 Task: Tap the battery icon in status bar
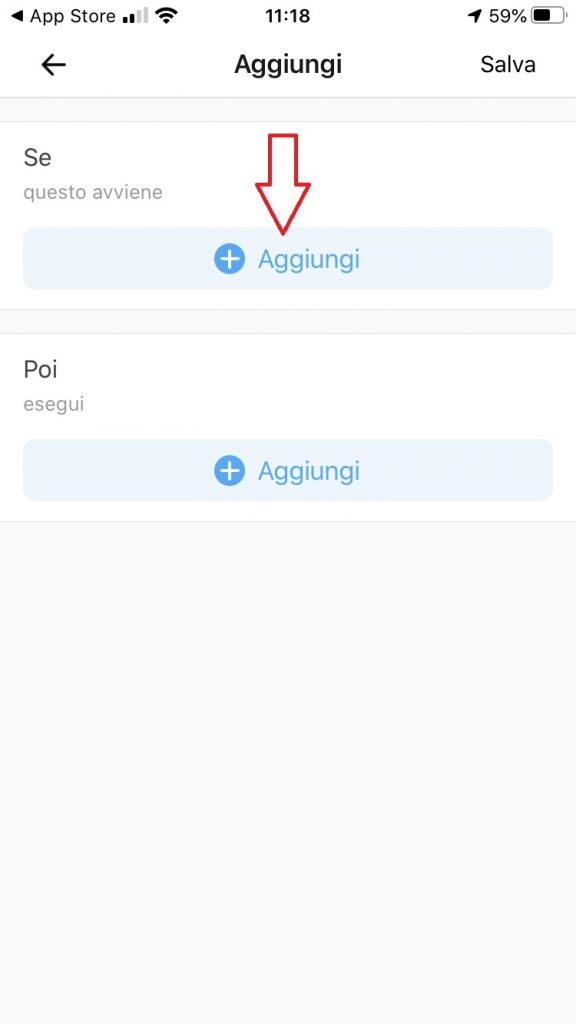click(549, 16)
